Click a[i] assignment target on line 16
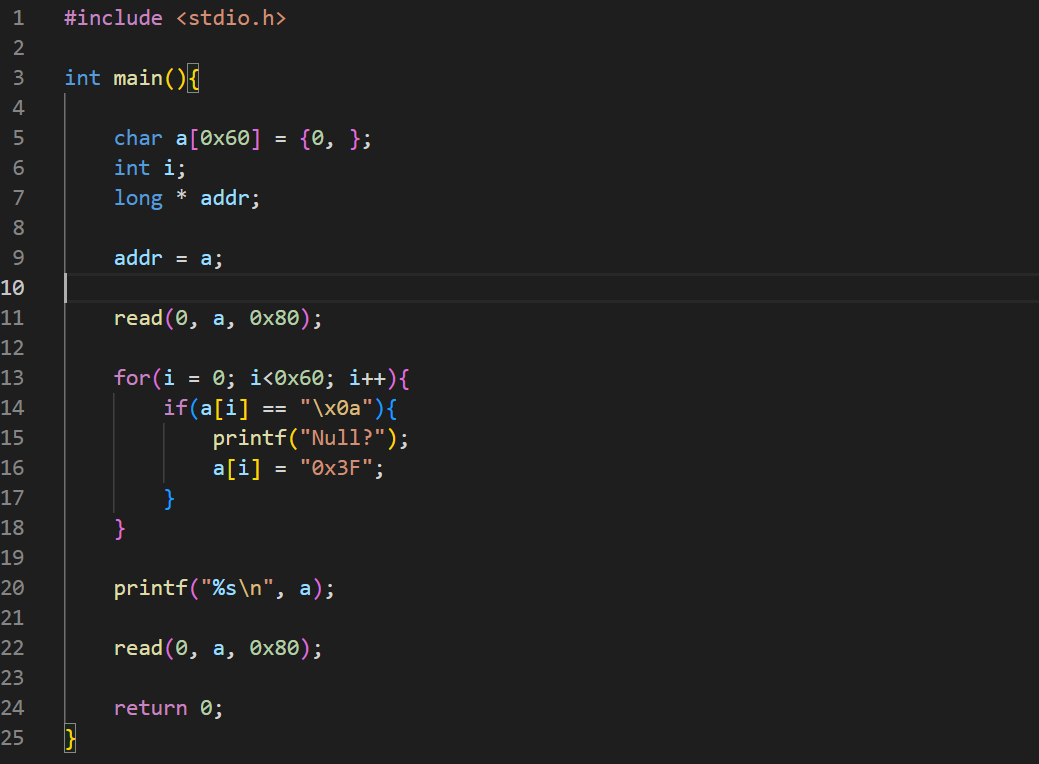Image resolution: width=1039 pixels, height=764 pixels. pyautogui.click(x=237, y=468)
